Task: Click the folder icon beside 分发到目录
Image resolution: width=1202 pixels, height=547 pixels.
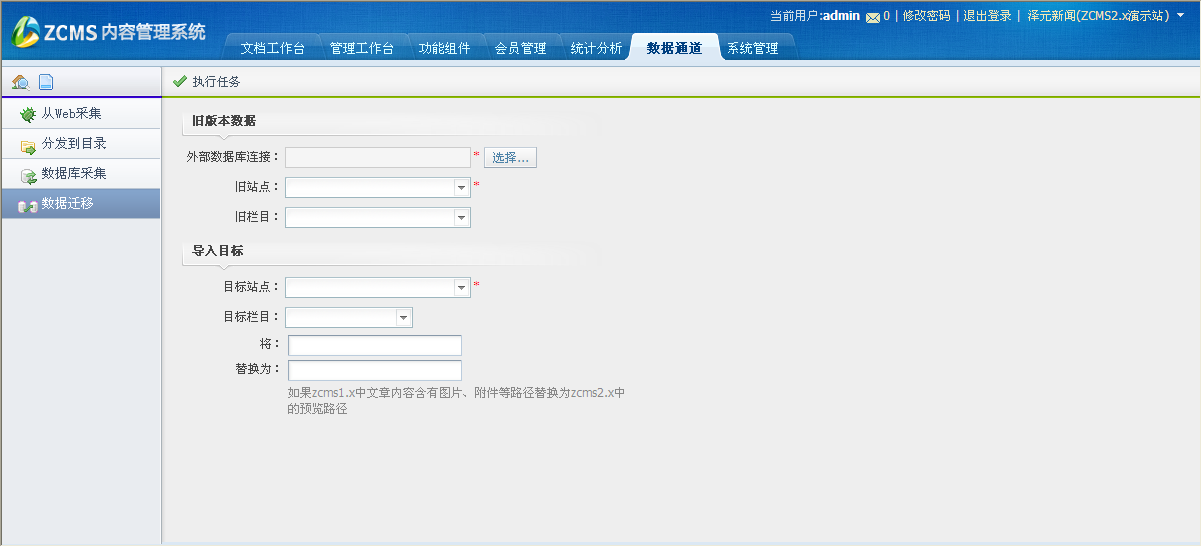Action: [28, 146]
